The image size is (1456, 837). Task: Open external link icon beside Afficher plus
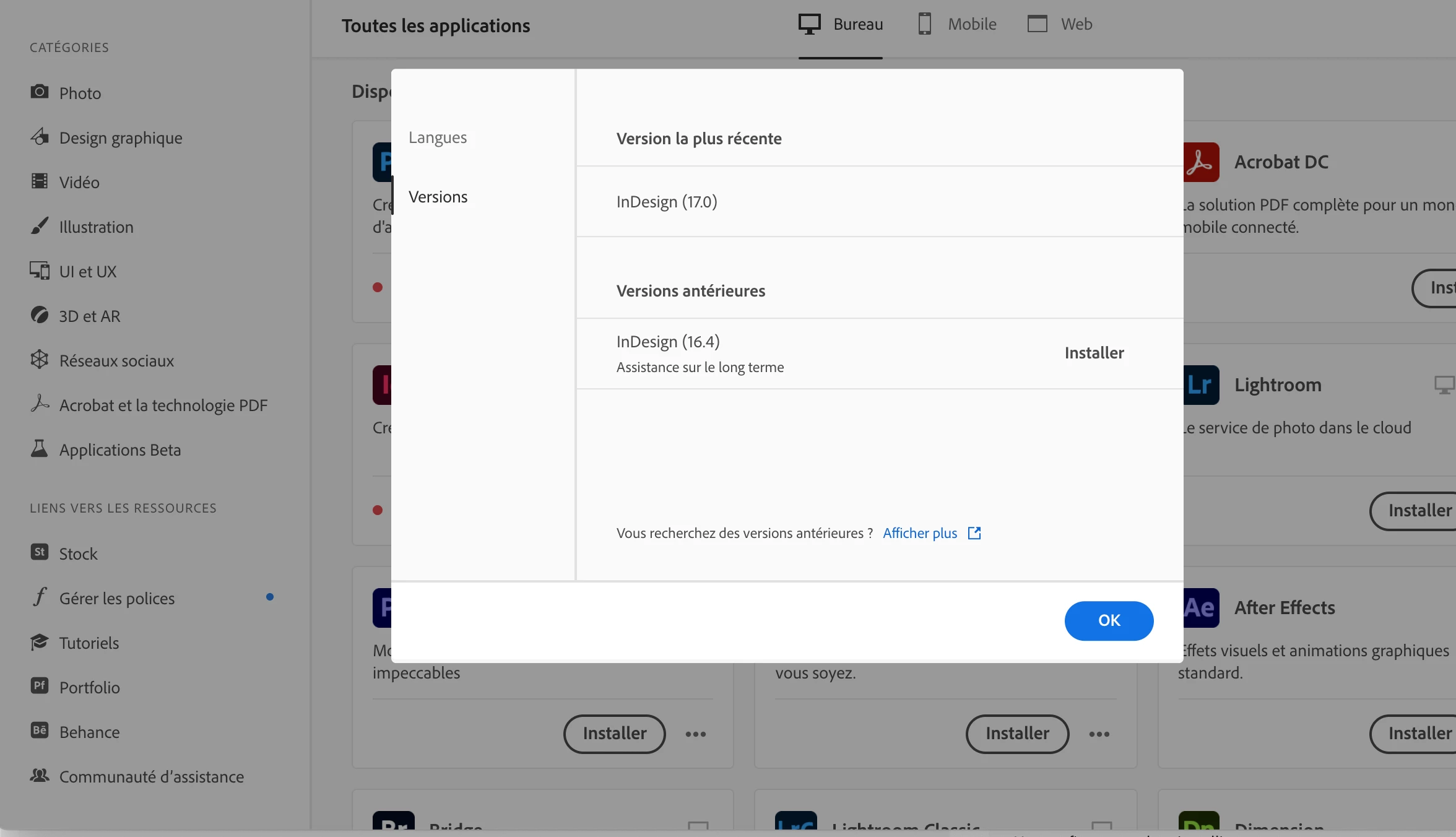pos(974,533)
